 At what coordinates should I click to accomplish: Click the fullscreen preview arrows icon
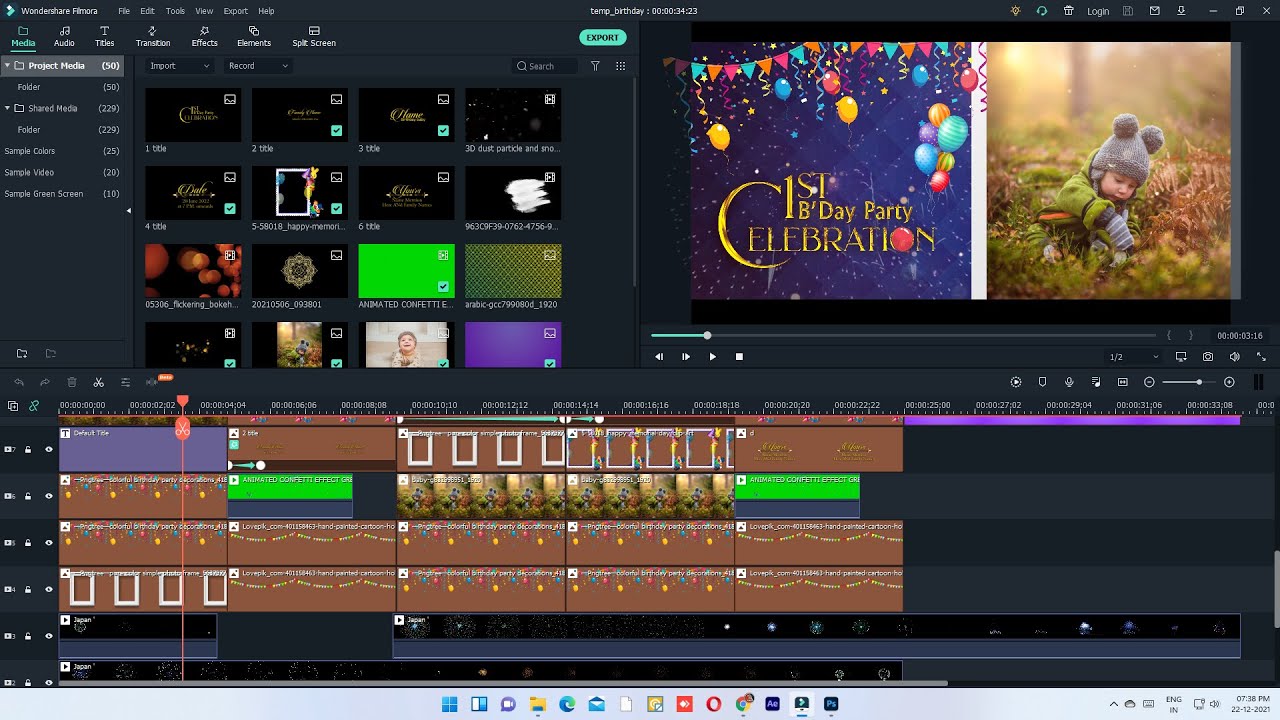(1261, 357)
